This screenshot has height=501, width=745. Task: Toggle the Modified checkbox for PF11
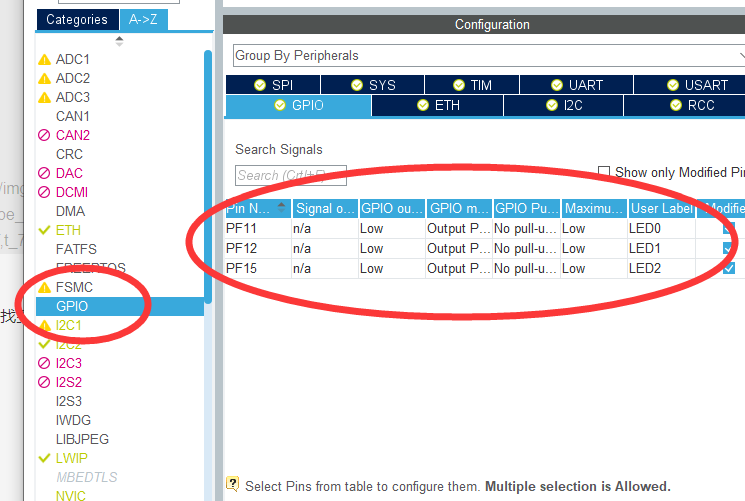coord(728,229)
